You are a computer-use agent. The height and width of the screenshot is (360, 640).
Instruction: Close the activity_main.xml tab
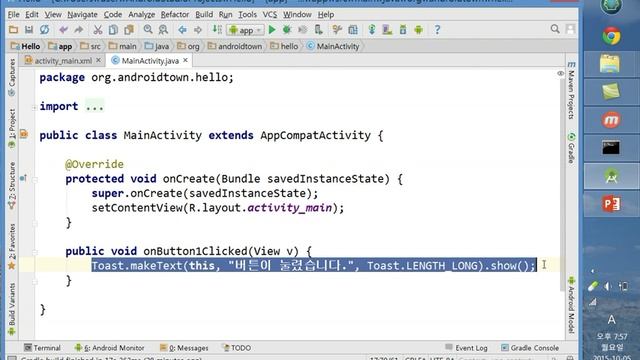pos(98,60)
